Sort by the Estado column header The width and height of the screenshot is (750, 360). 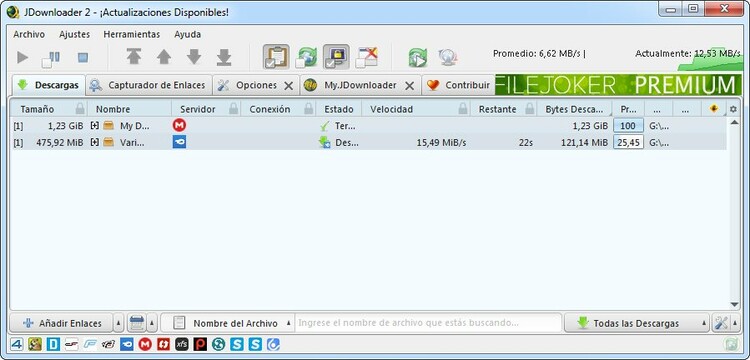339,109
